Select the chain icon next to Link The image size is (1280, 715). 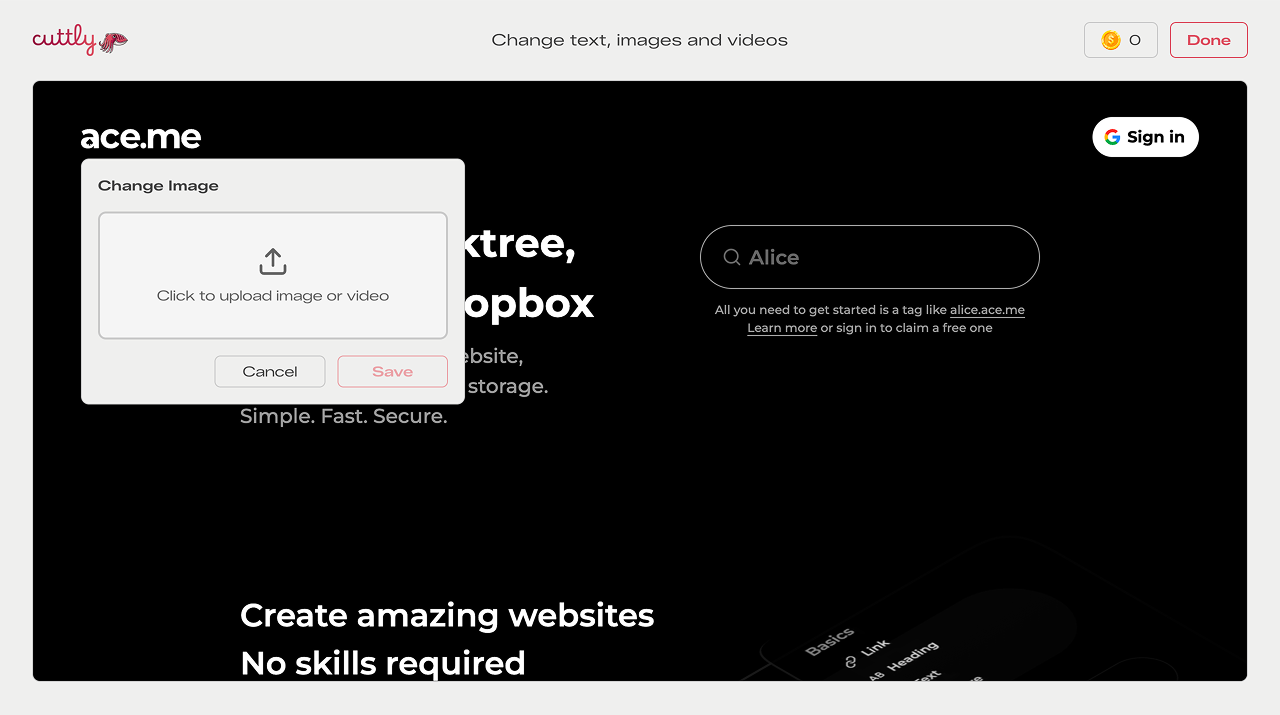pyautogui.click(x=852, y=662)
